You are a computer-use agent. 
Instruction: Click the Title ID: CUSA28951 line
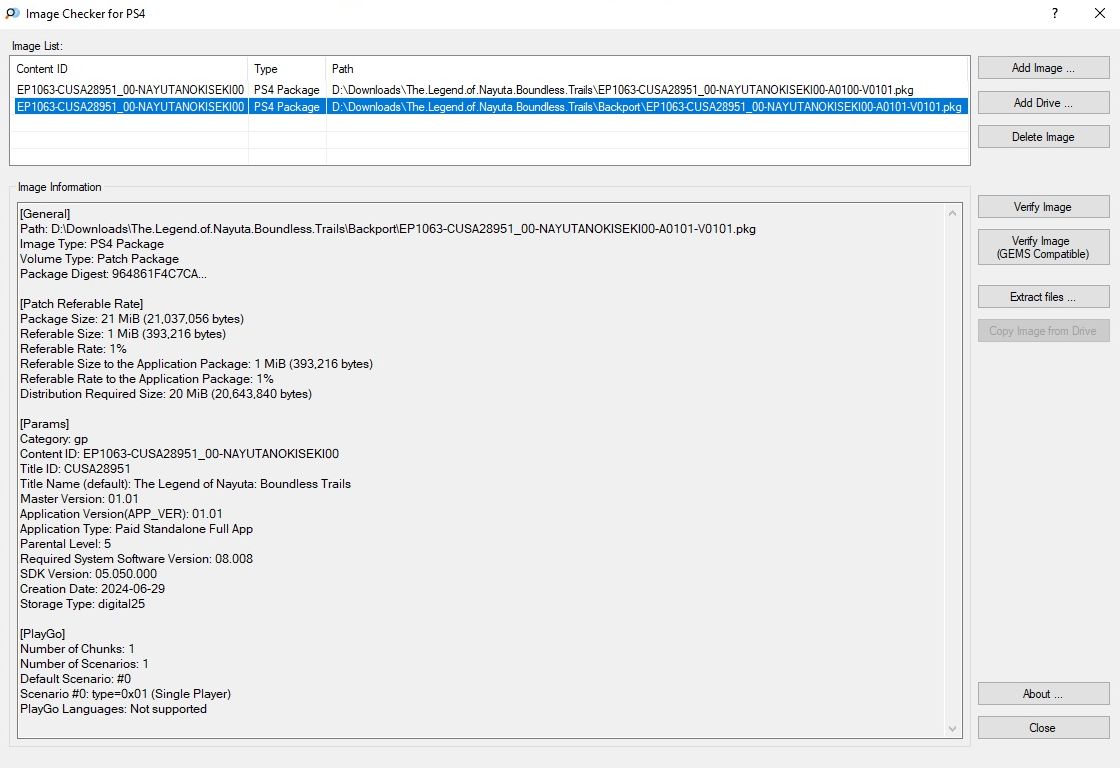point(75,469)
